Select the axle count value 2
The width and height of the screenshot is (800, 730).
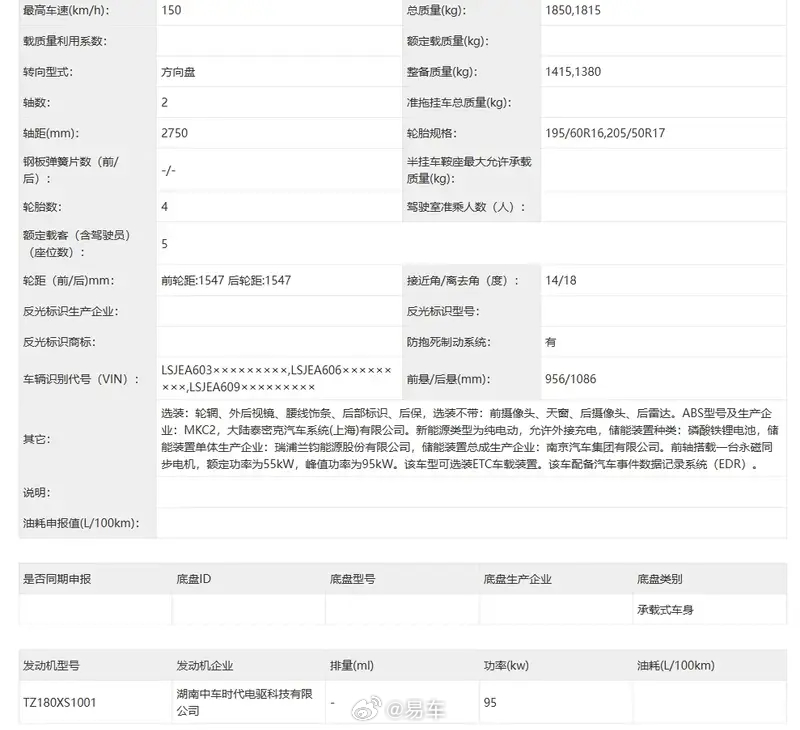point(164,103)
